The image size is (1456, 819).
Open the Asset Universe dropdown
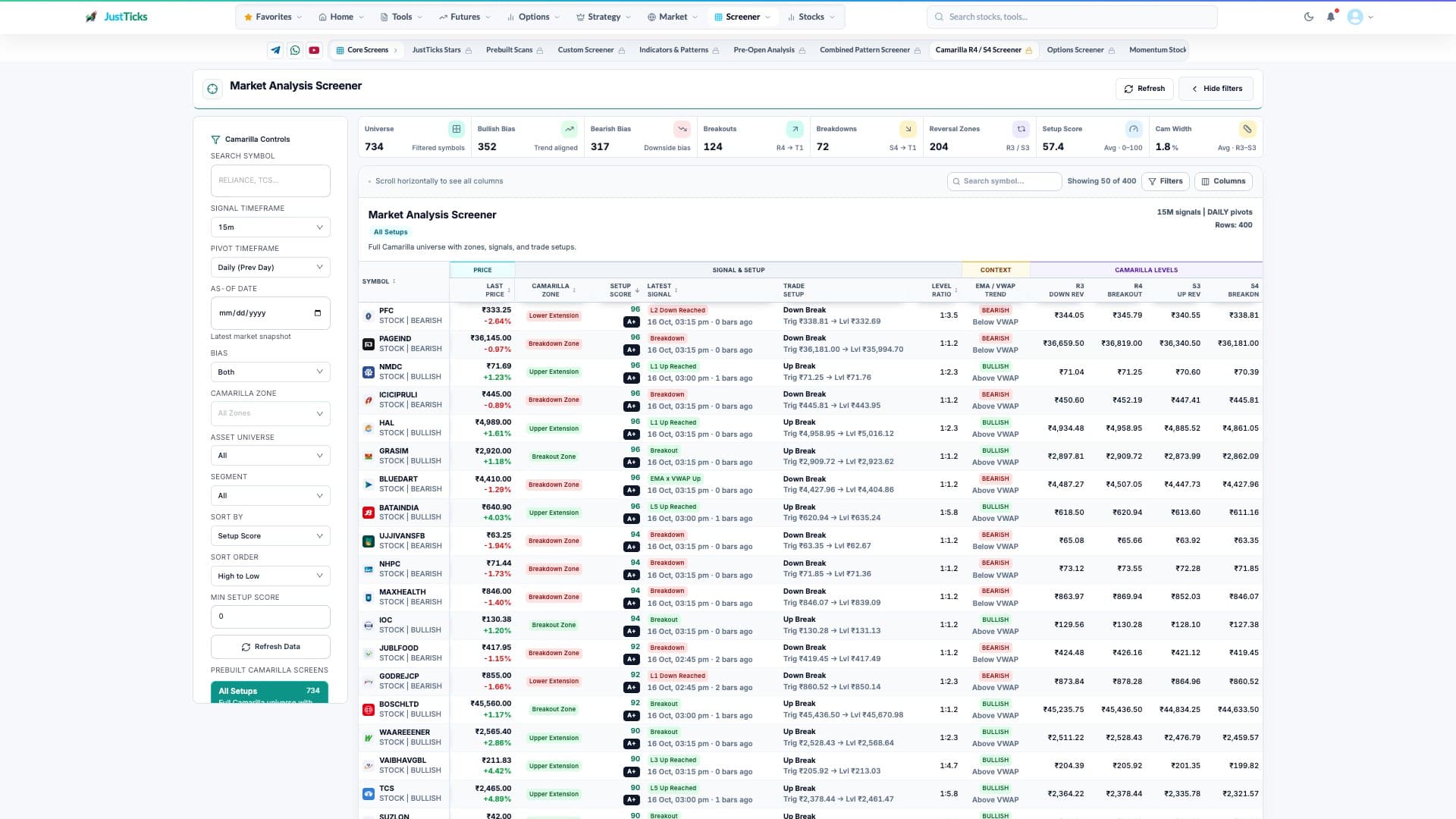click(x=271, y=456)
